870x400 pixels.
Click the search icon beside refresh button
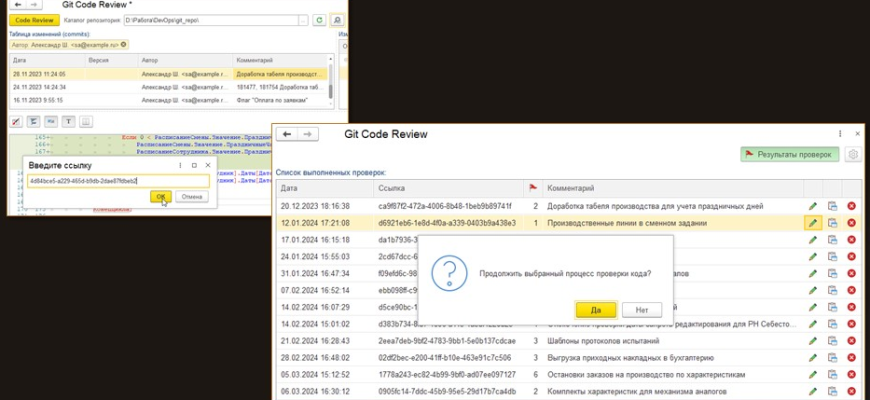tap(337, 19)
